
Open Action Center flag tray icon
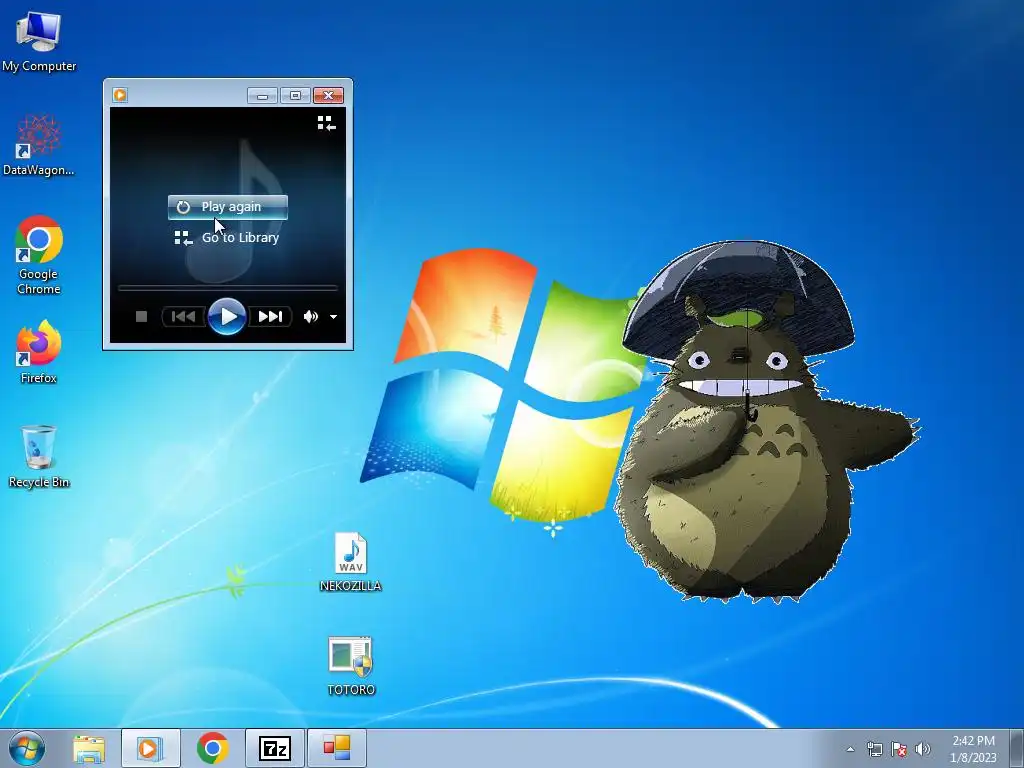tap(899, 749)
